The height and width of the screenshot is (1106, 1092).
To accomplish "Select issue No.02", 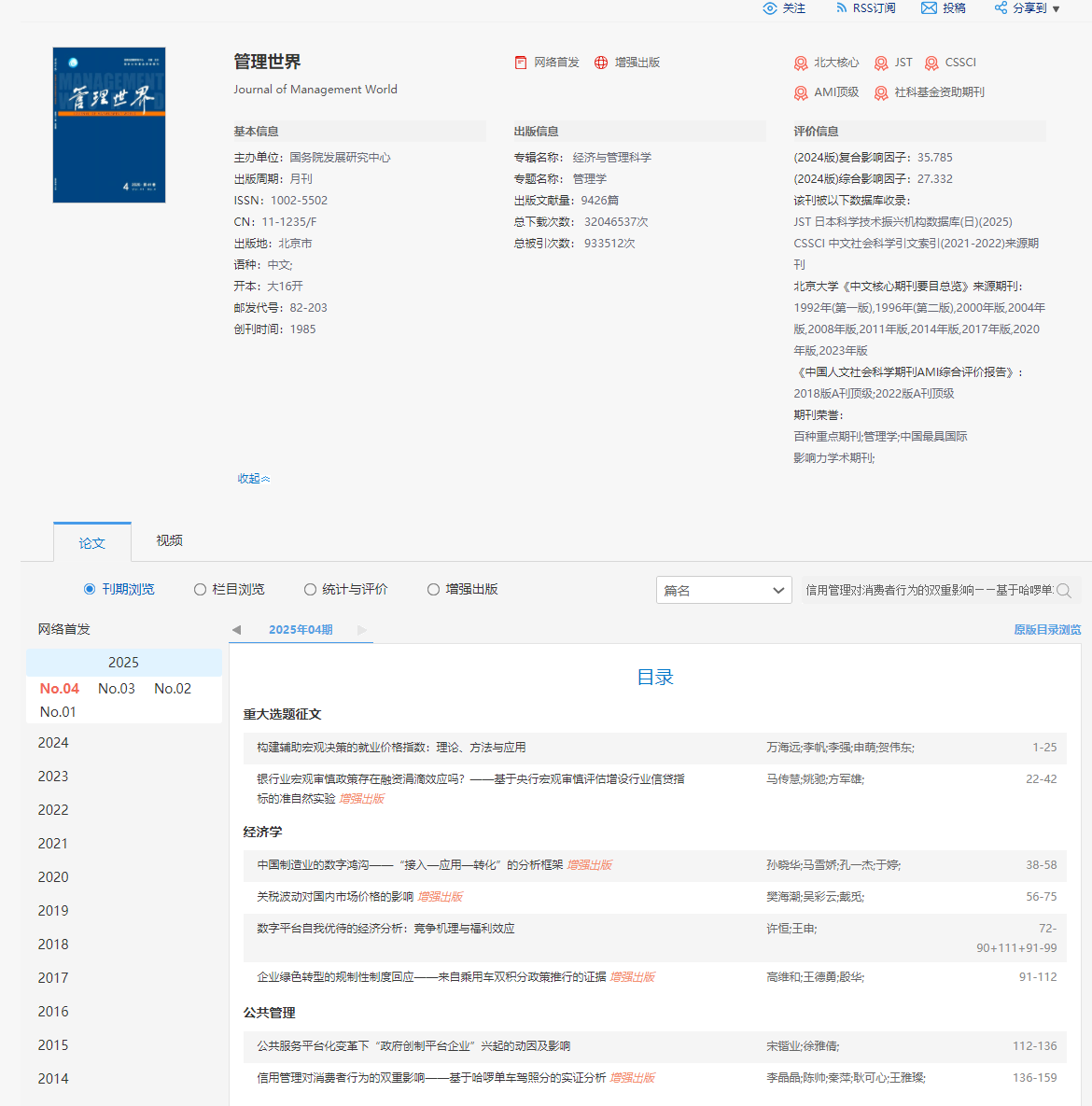I will 173,689.
